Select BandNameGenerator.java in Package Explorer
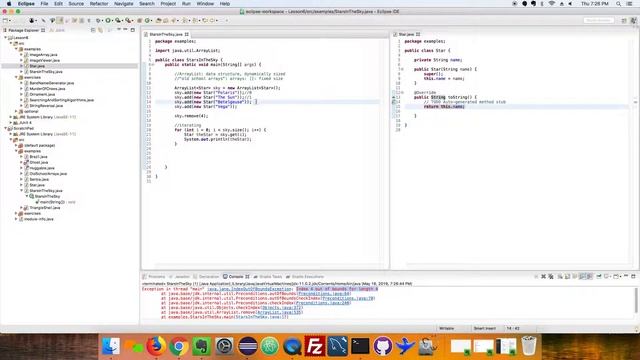Image resolution: width=640 pixels, height=360 pixels. pos(51,83)
